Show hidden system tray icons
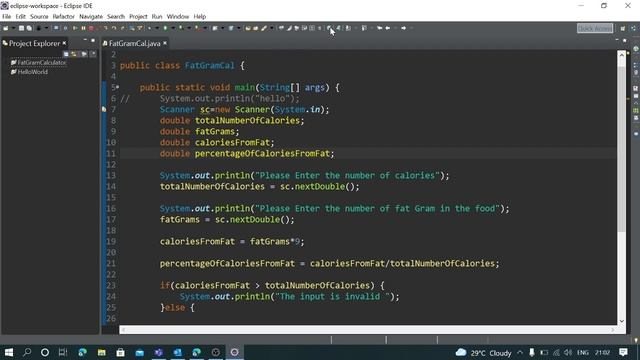Viewport: 640px width, 360px height. (520, 353)
